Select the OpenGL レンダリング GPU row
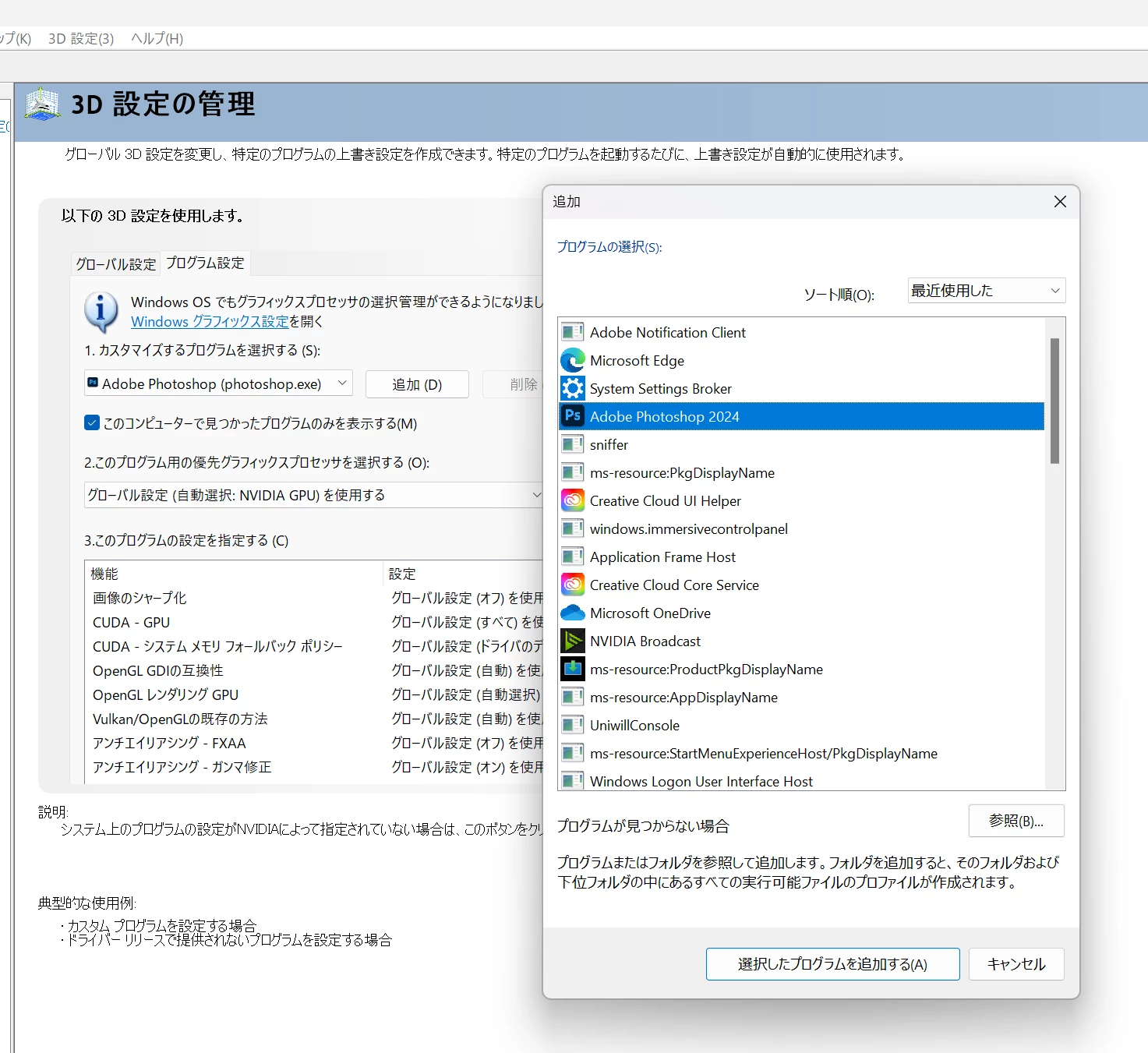Screen dimensions: 1148x1053 click(x=314, y=694)
